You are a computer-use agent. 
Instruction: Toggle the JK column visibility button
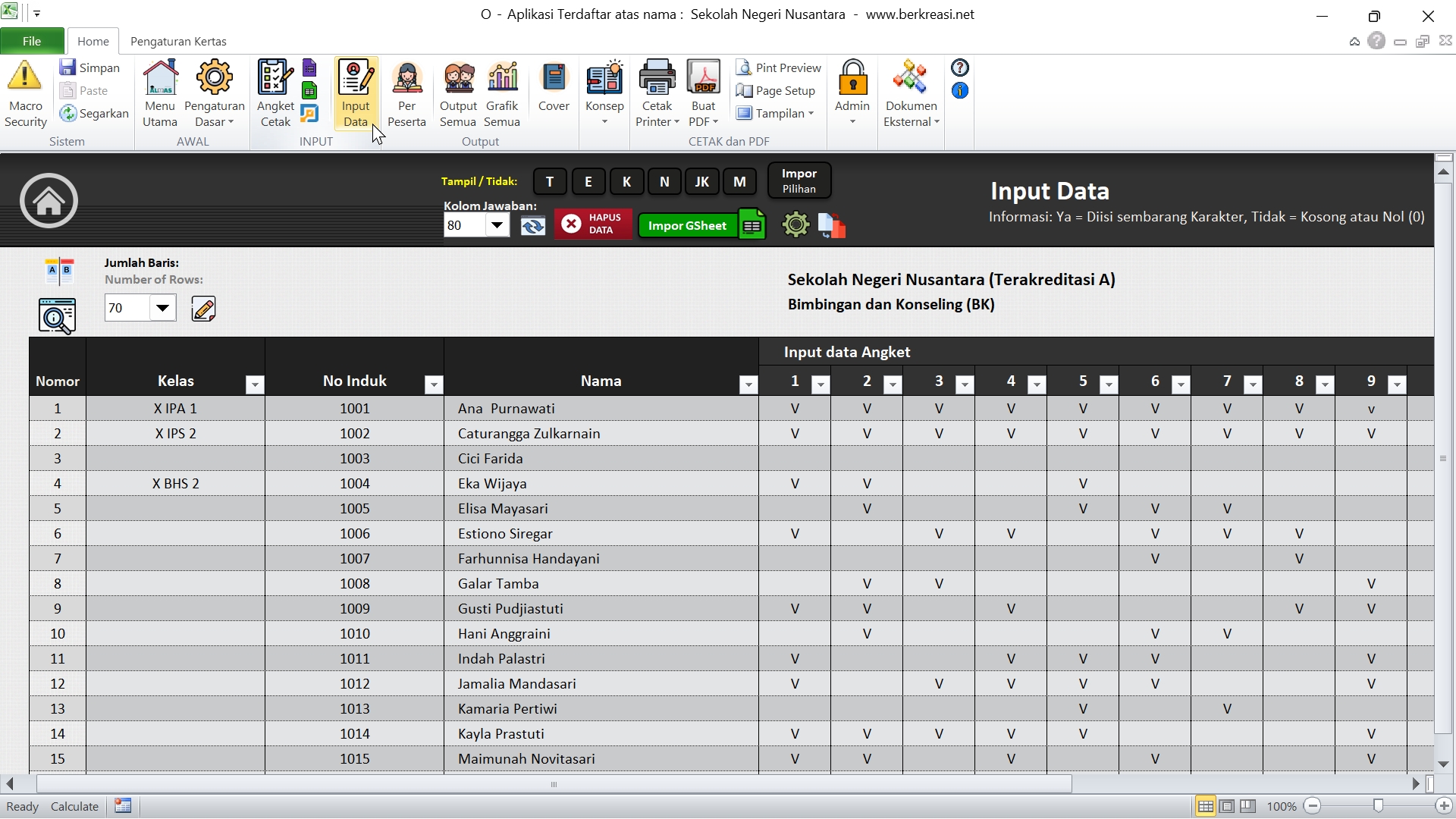point(701,181)
